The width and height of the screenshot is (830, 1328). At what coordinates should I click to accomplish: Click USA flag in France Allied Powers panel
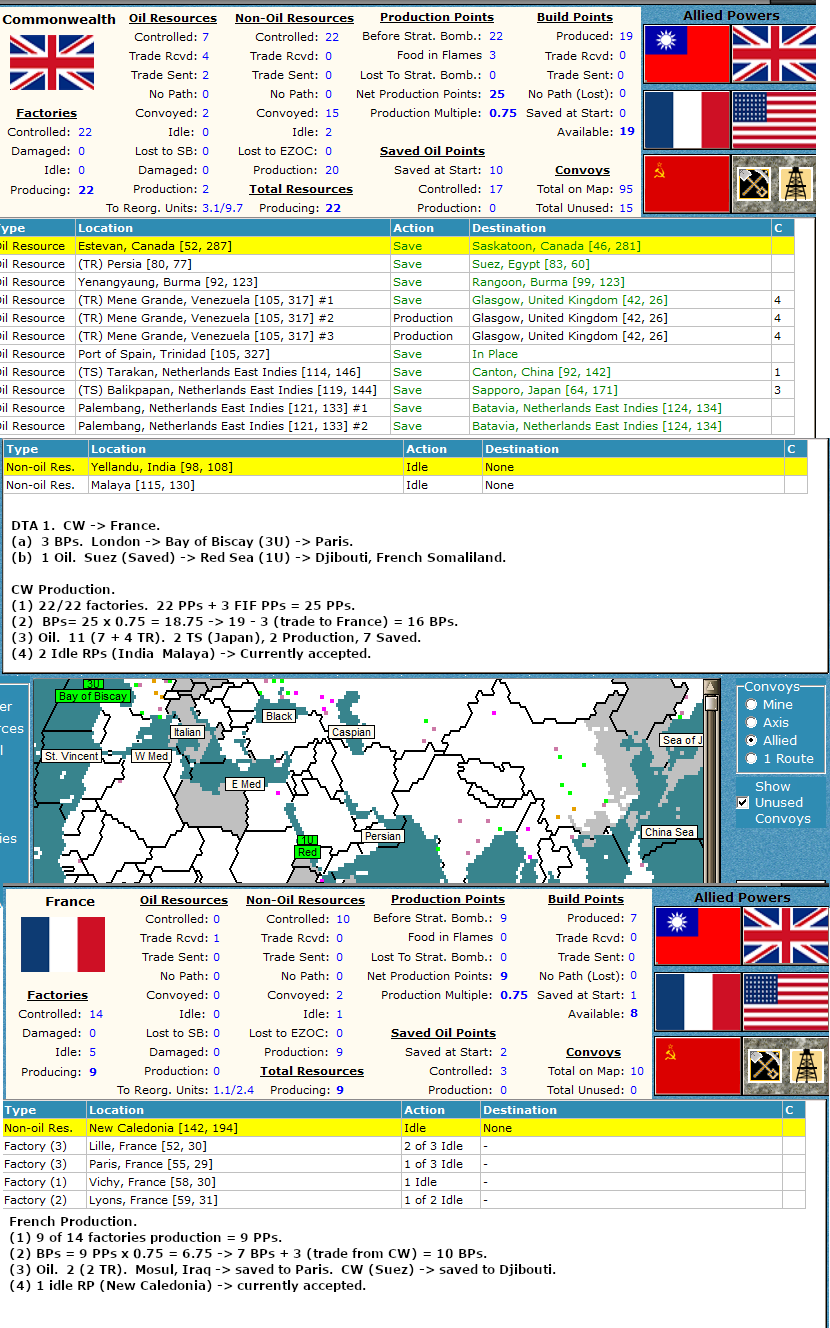[785, 1001]
